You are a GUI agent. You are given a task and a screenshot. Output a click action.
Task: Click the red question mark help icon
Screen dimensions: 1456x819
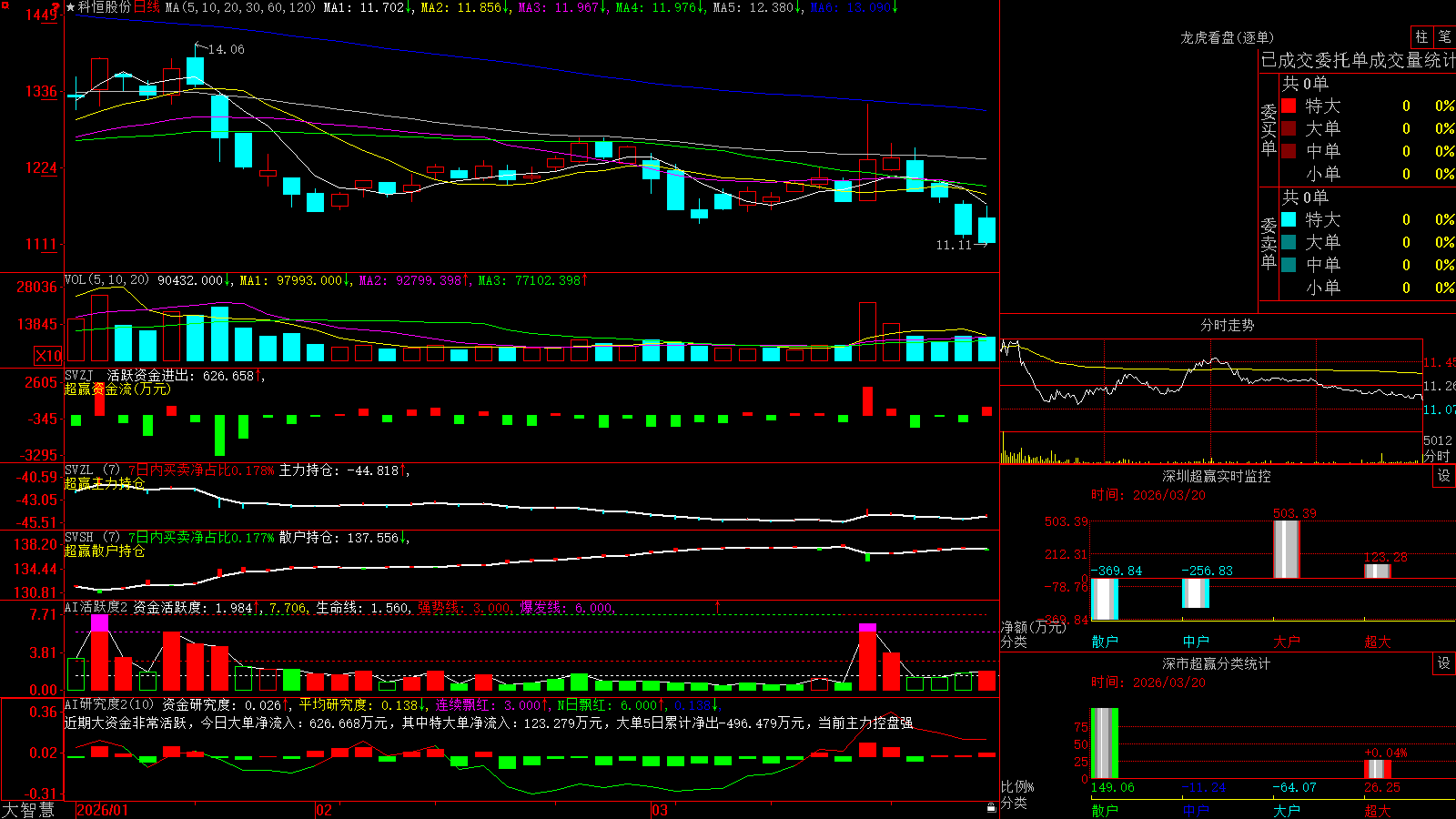(56, 6)
